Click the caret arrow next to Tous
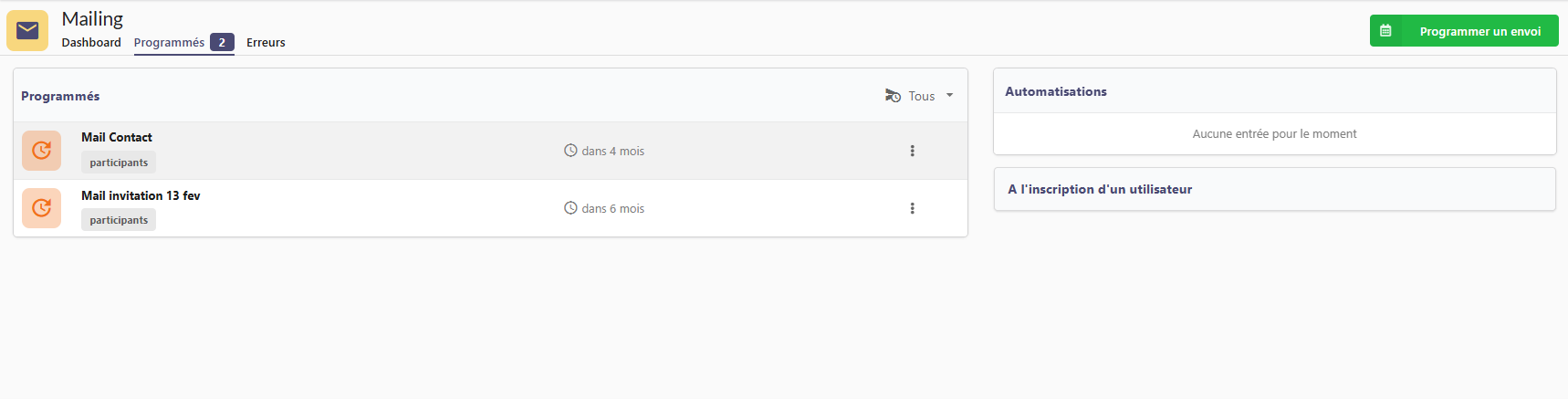 click(x=949, y=96)
